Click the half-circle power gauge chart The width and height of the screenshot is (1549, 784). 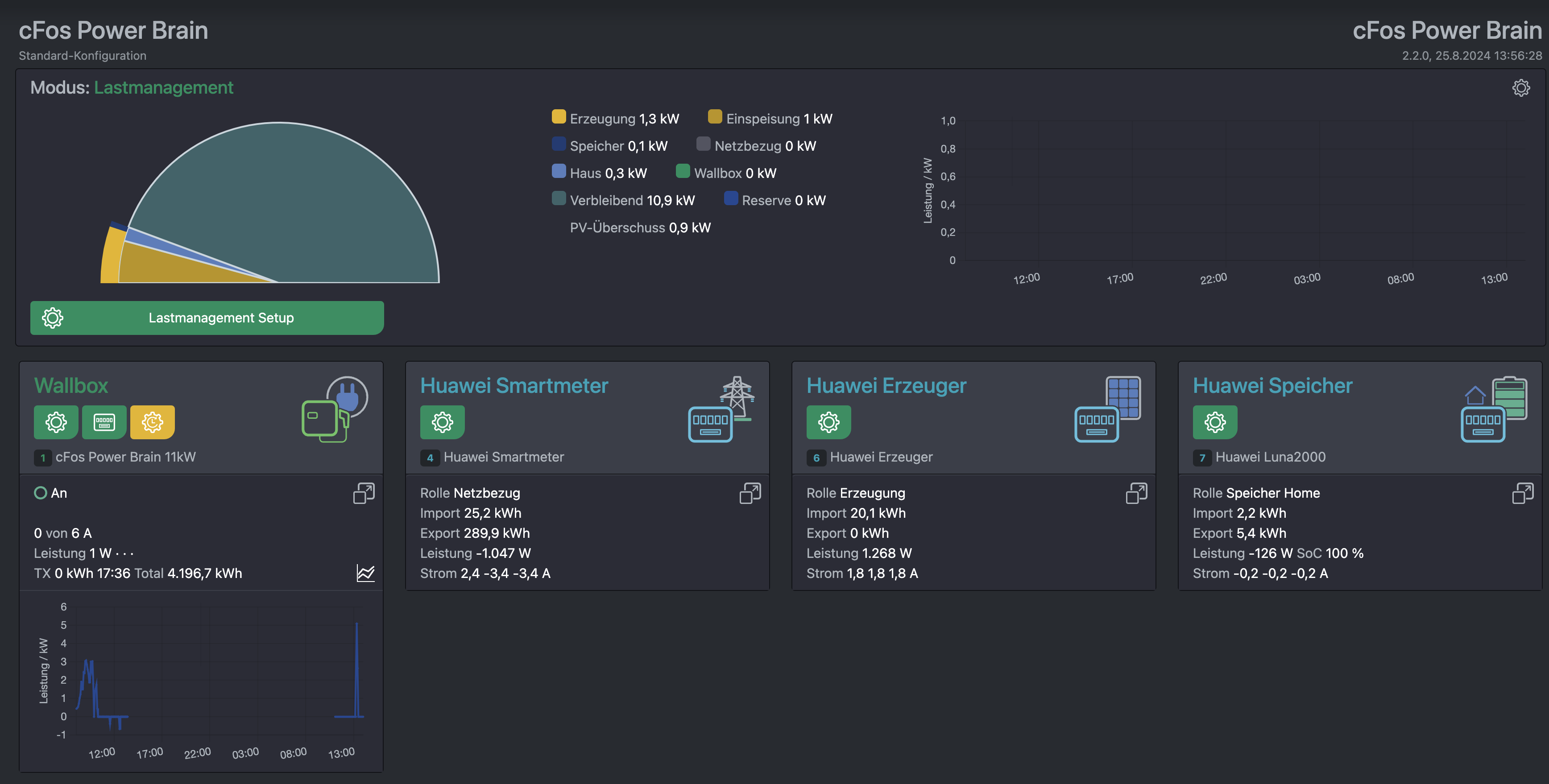pos(270,202)
